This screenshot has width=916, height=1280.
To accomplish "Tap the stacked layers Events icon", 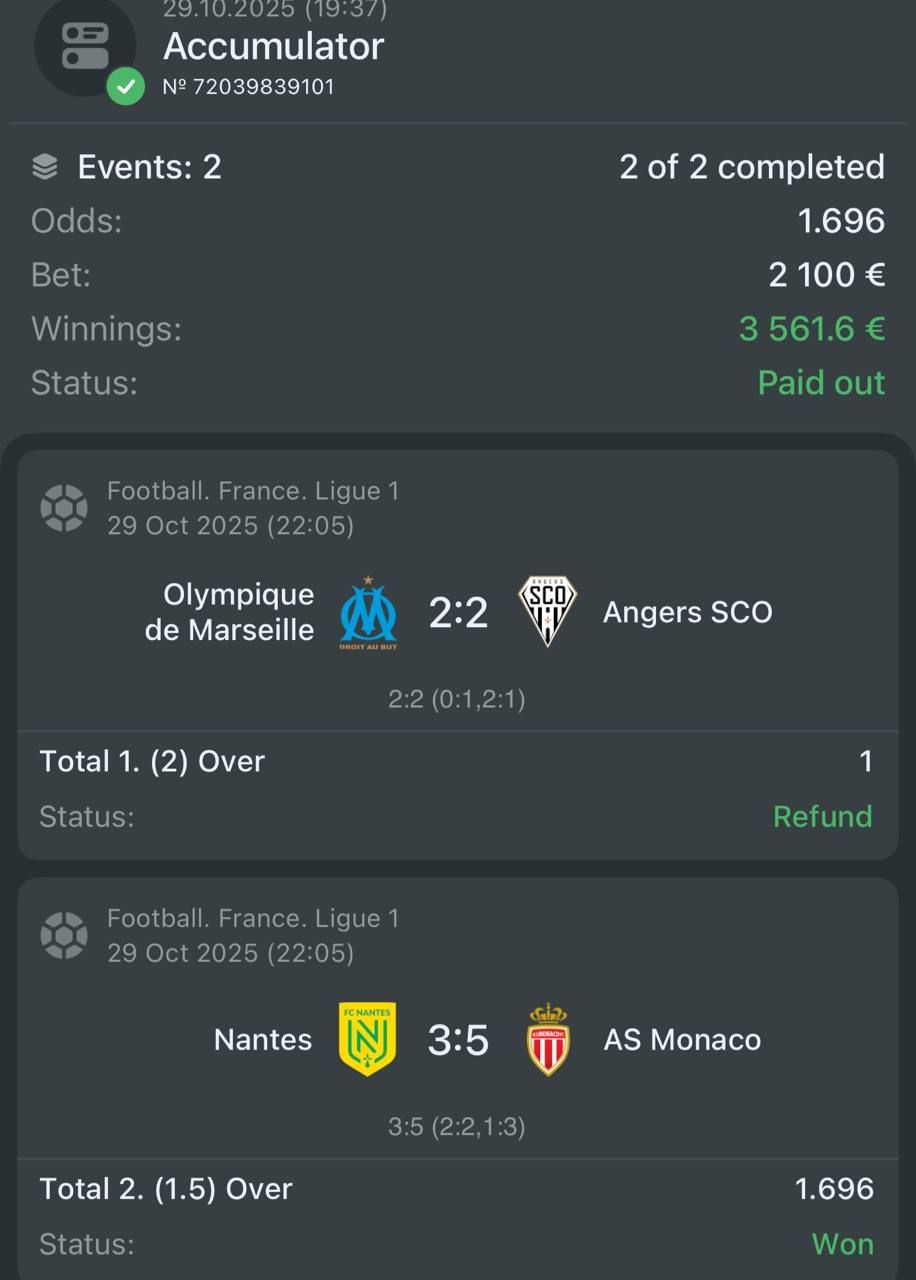I will tap(45, 167).
